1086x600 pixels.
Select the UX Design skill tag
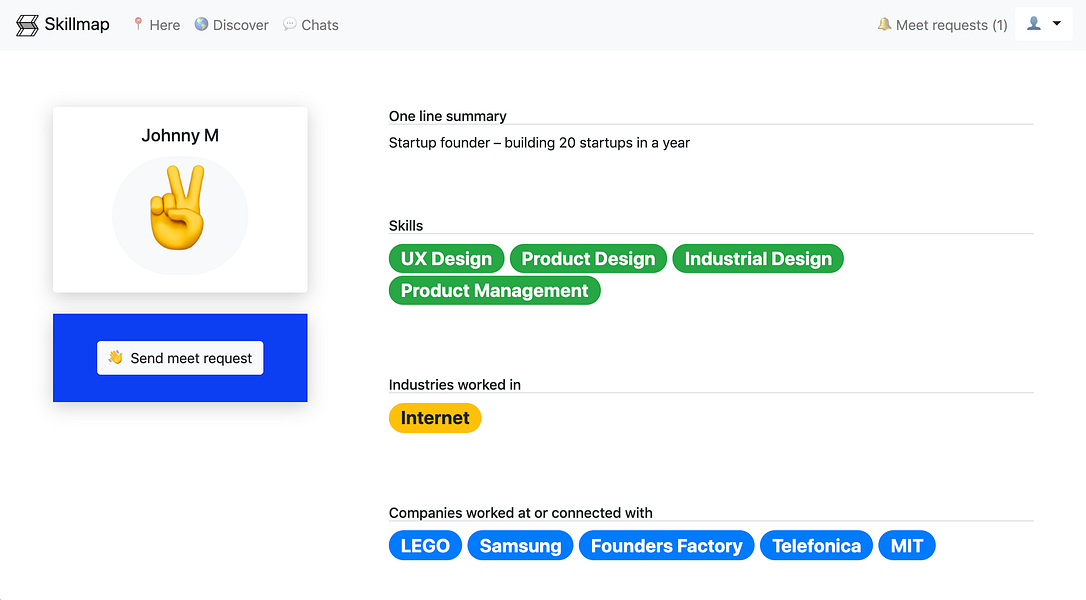[446, 259]
